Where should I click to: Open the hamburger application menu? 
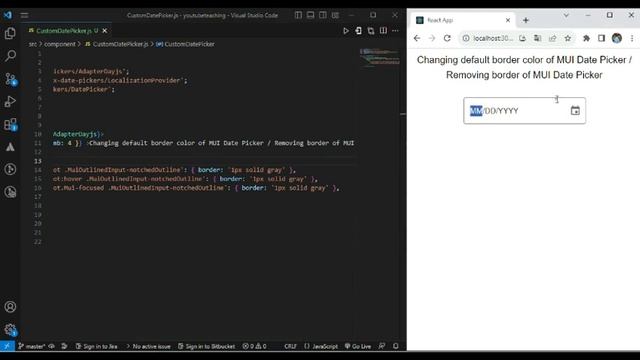pos(24,15)
